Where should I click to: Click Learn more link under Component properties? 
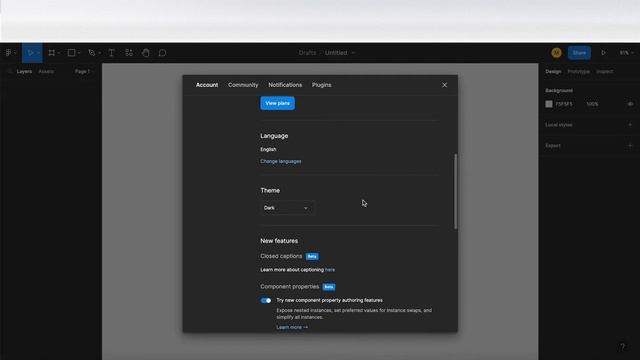pyautogui.click(x=292, y=327)
